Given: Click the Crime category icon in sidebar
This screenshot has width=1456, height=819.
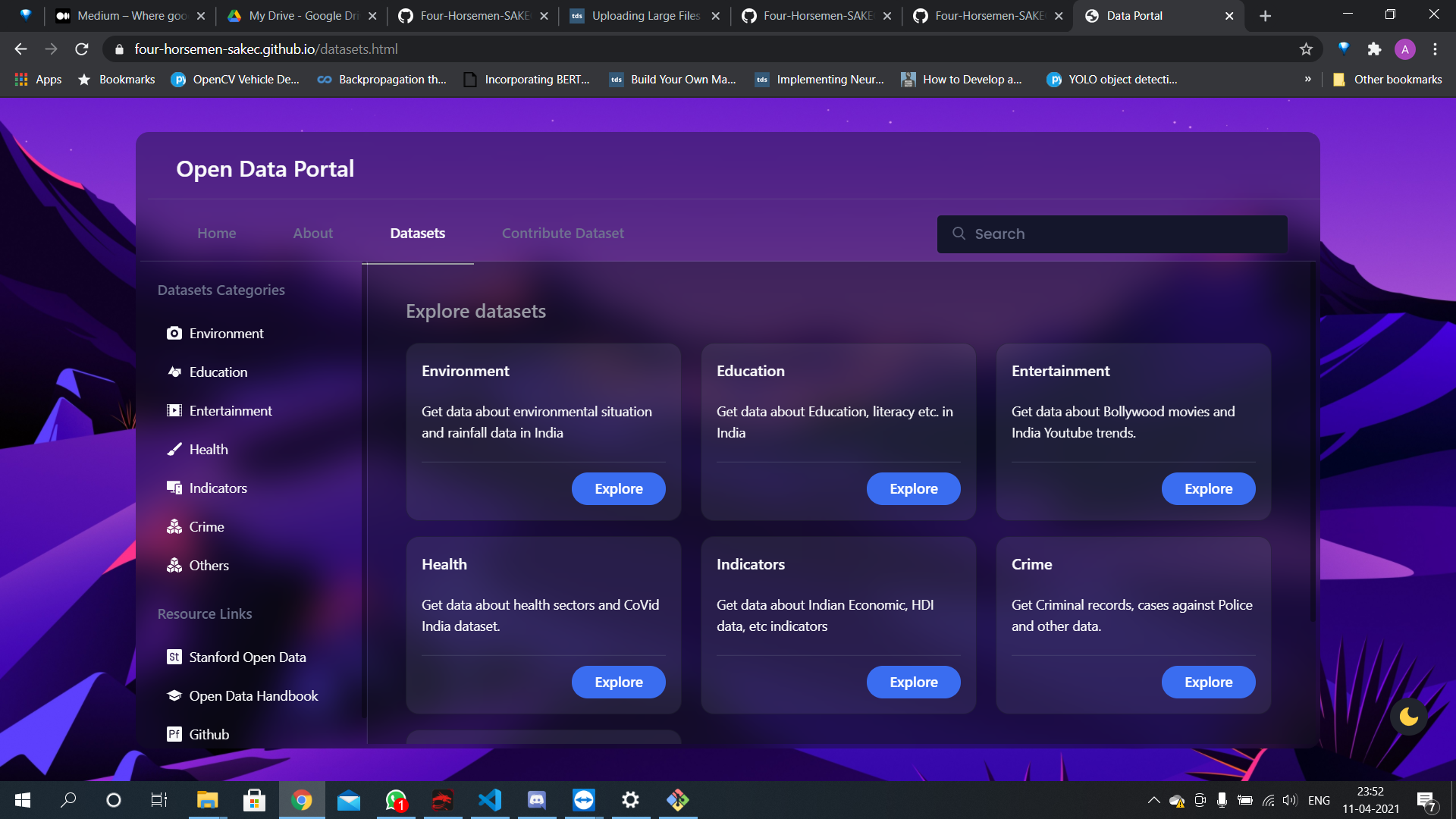Looking at the screenshot, I should tap(174, 527).
